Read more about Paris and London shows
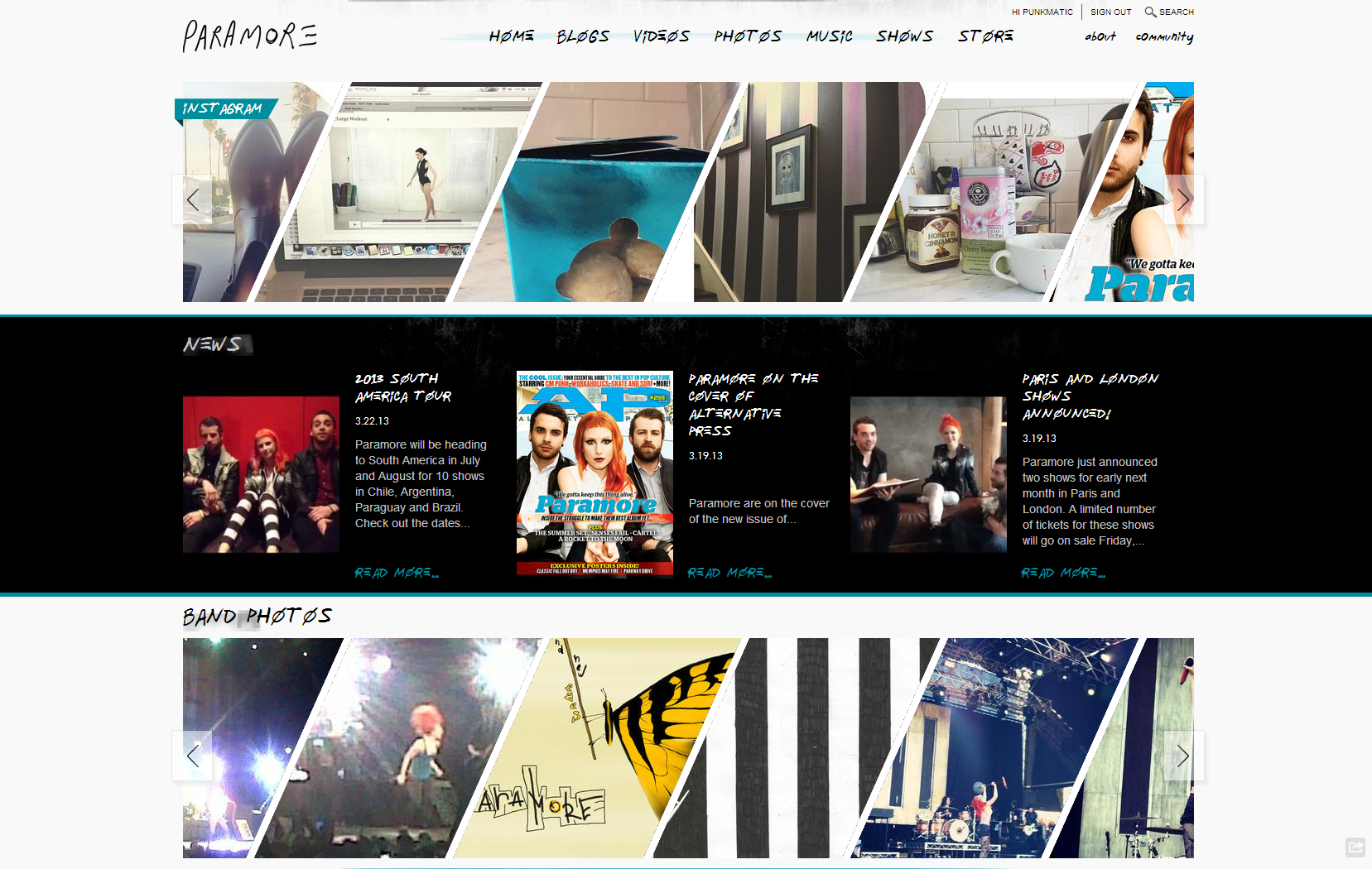 click(1063, 573)
